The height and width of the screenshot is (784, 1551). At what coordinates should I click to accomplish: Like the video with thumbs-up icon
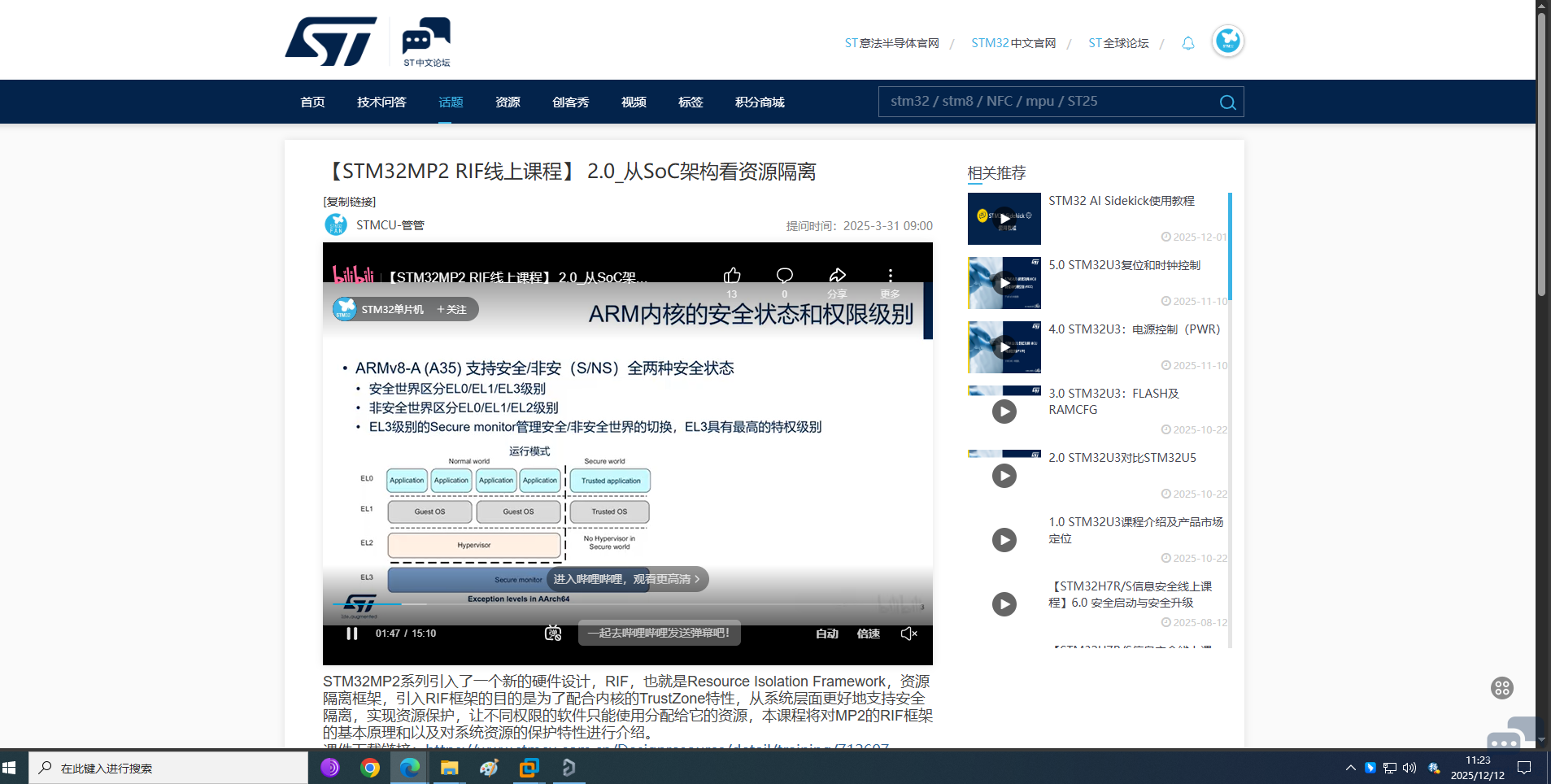coord(732,276)
